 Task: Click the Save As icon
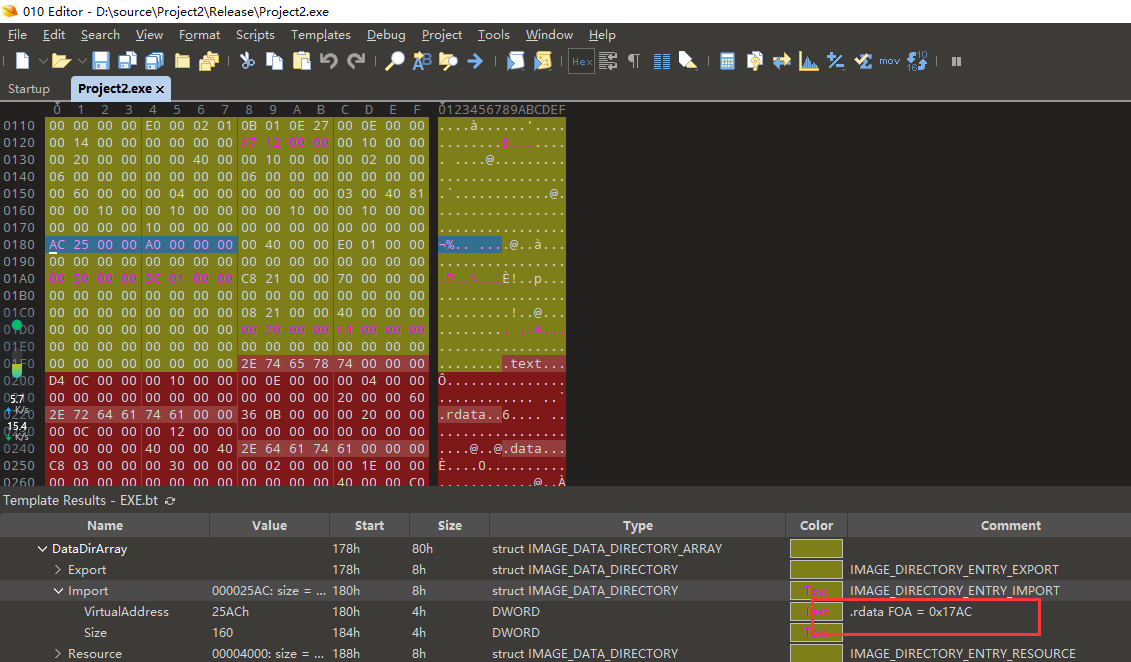(128, 61)
